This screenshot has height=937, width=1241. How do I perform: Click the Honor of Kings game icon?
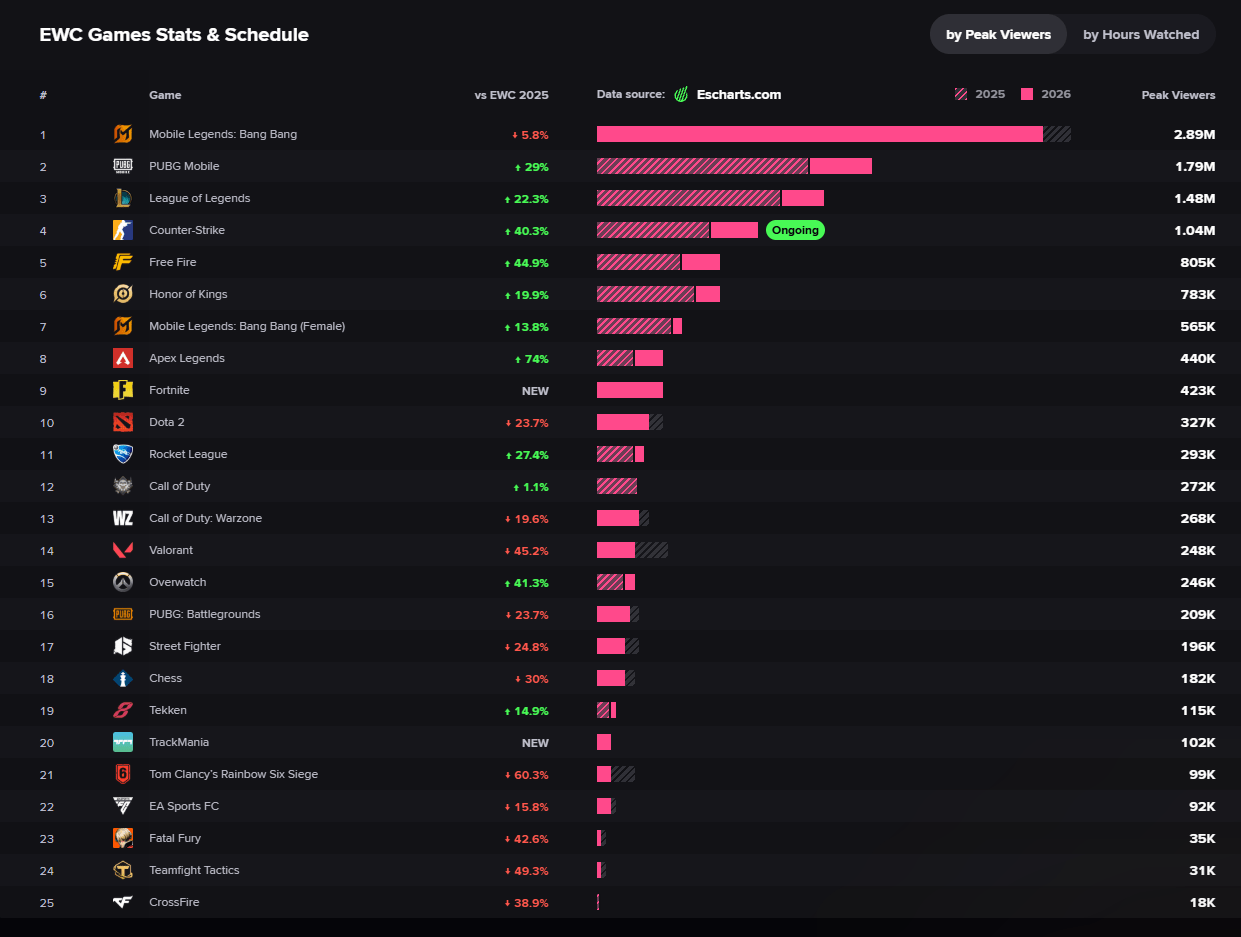coord(123,294)
